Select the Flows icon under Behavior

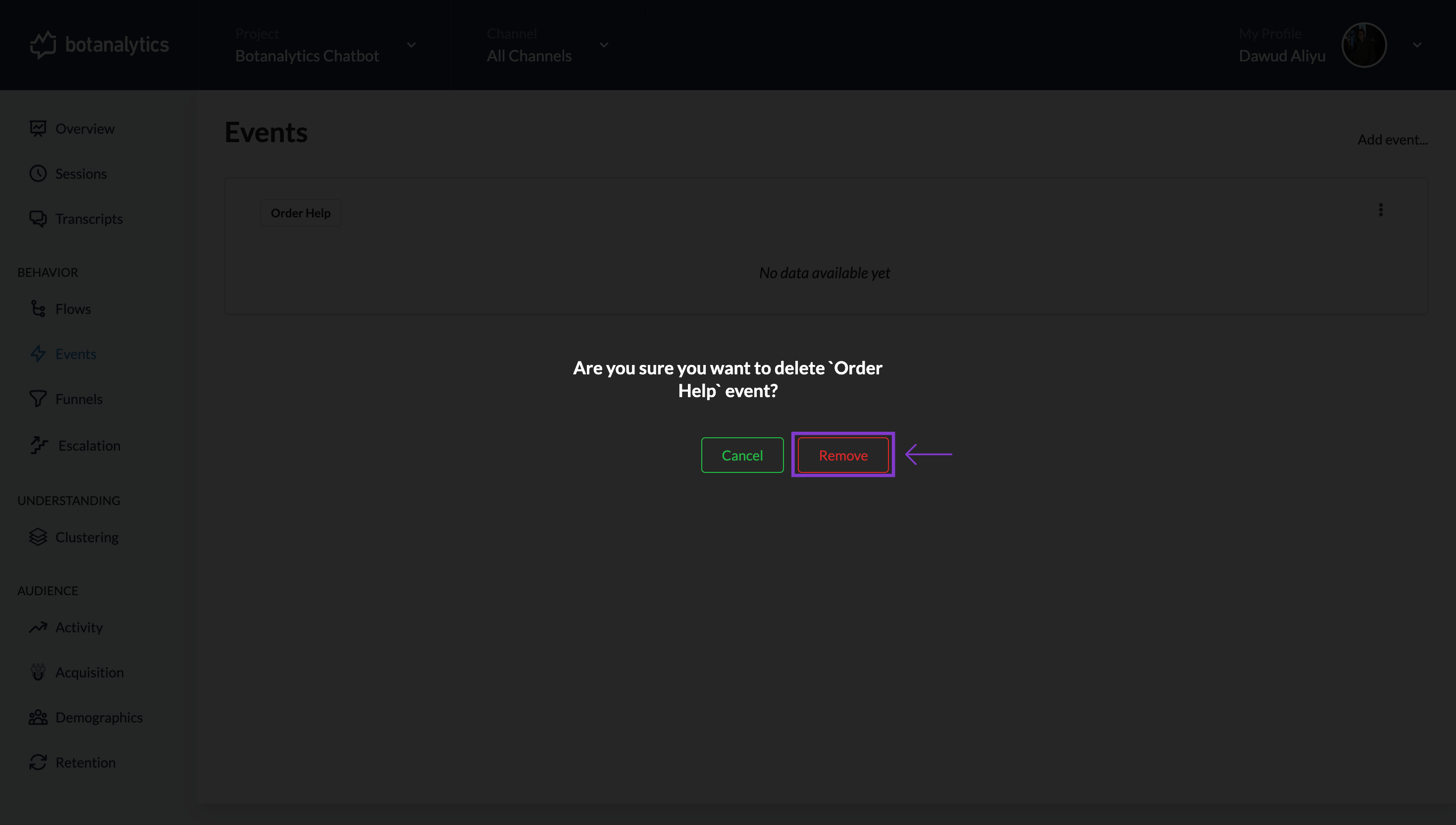point(38,308)
